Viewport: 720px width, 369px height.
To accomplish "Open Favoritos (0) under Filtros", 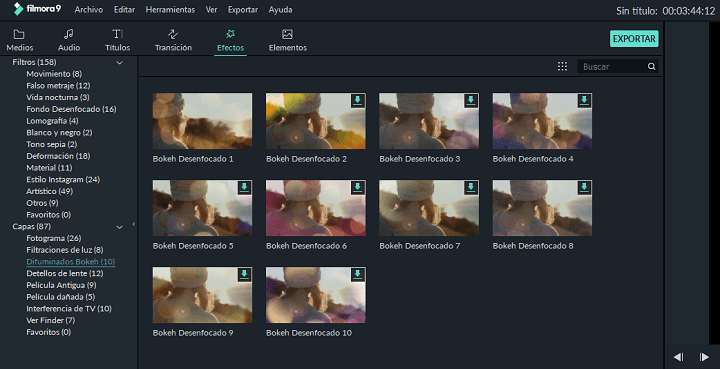I will click(x=49, y=215).
